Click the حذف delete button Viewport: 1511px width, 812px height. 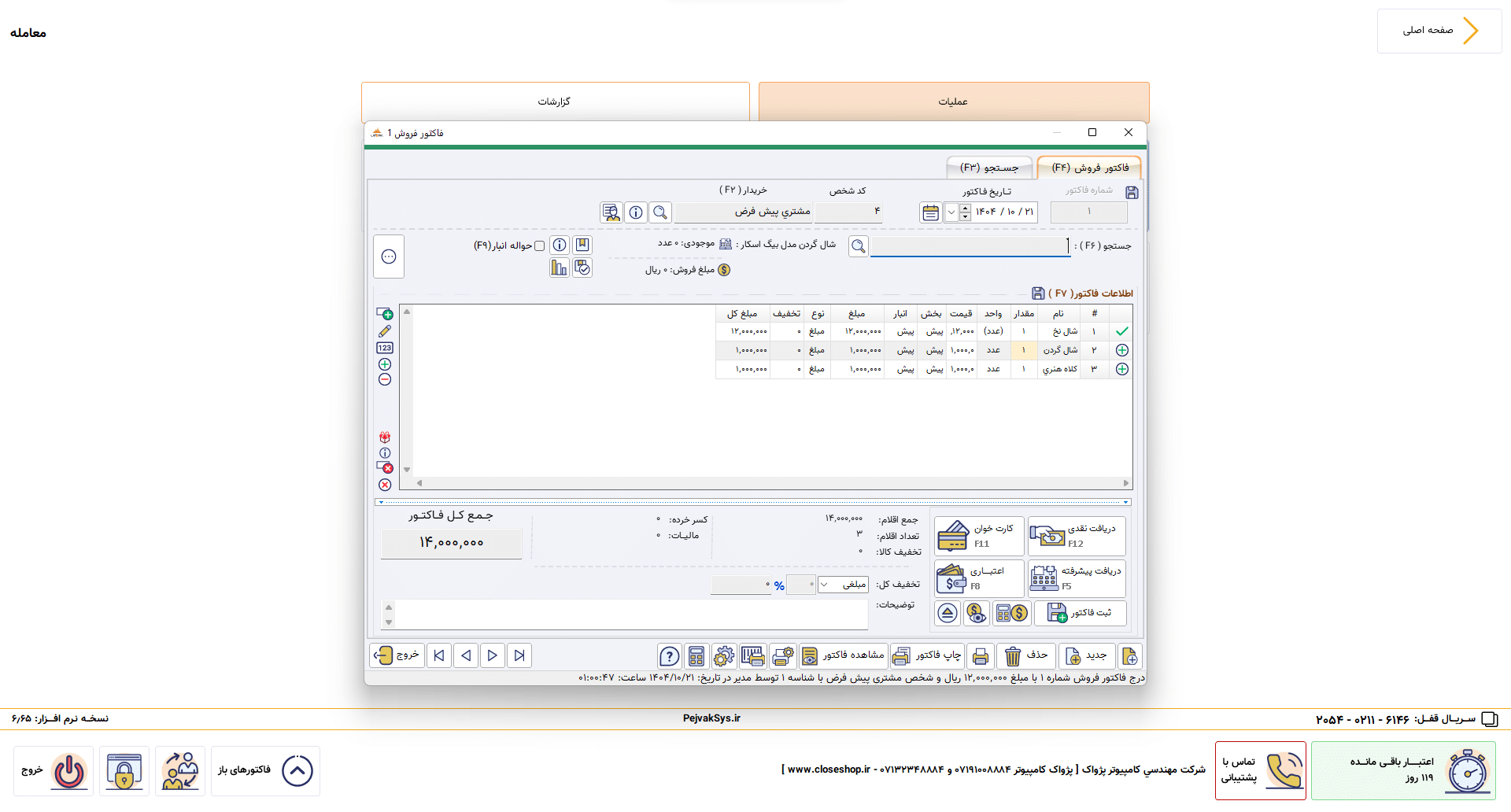click(1027, 656)
